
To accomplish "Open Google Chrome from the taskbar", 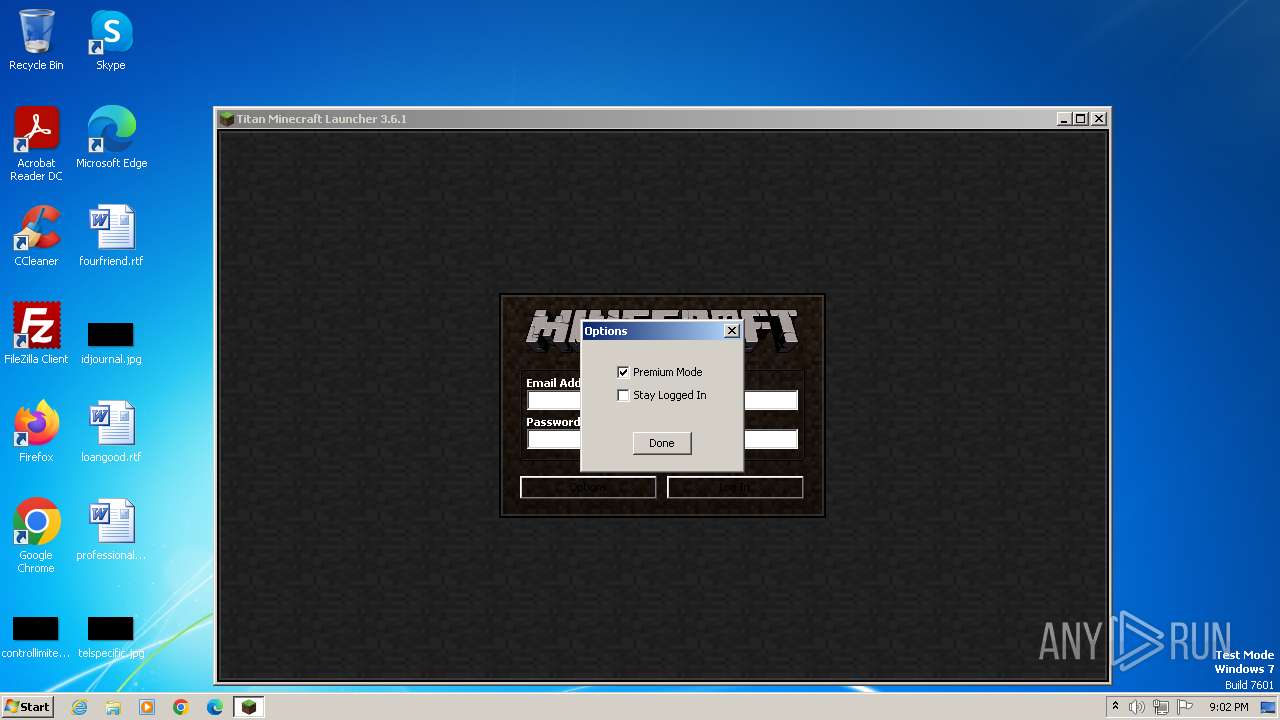I will point(181,707).
